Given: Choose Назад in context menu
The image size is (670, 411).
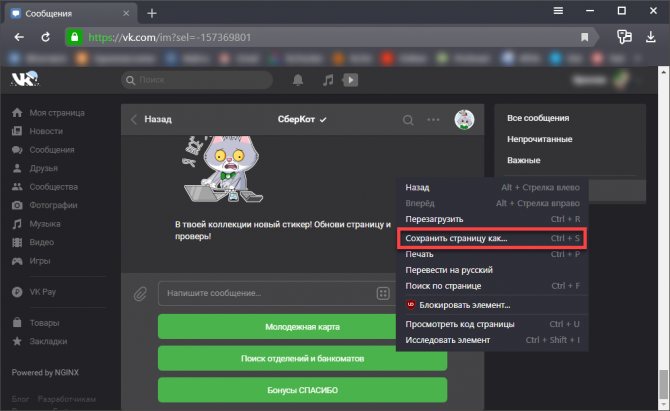Looking at the screenshot, I should pos(492,187).
